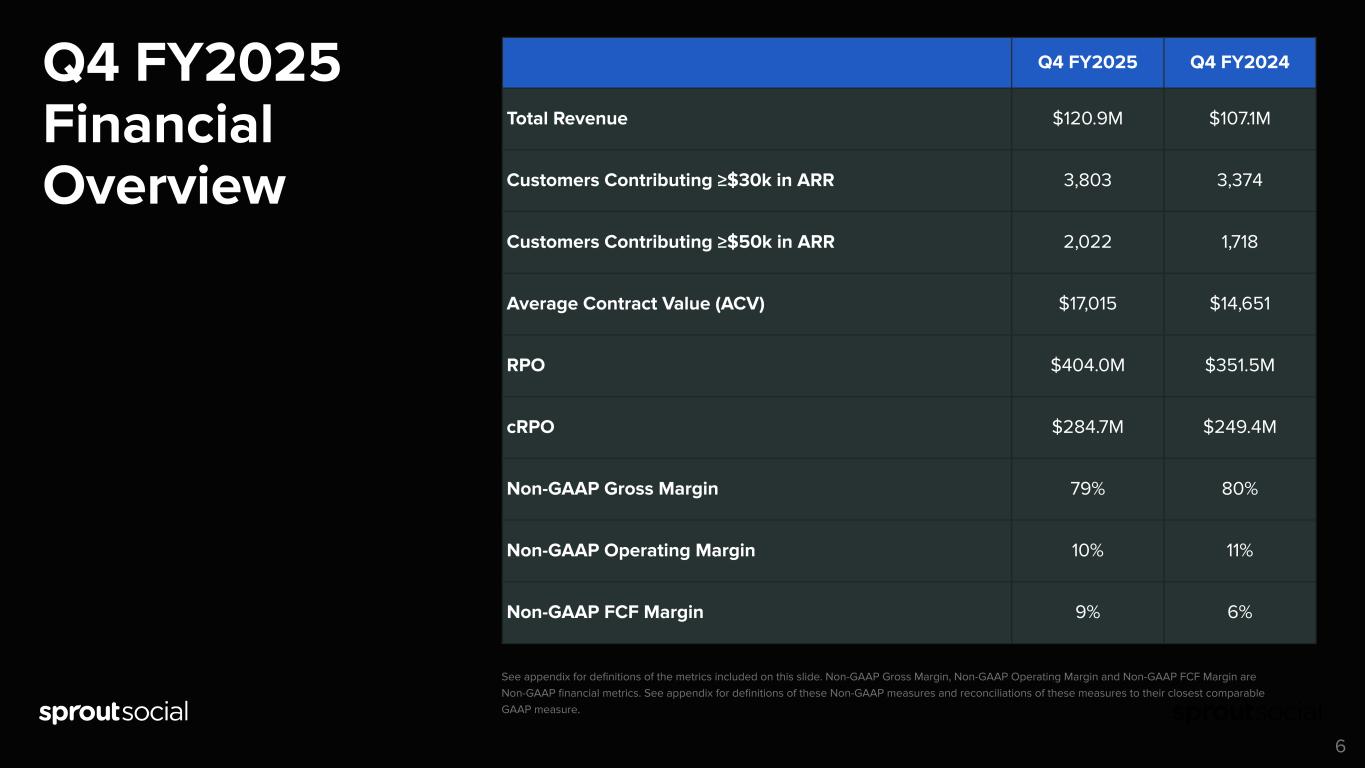Click the Total Revenue row label

[567, 118]
